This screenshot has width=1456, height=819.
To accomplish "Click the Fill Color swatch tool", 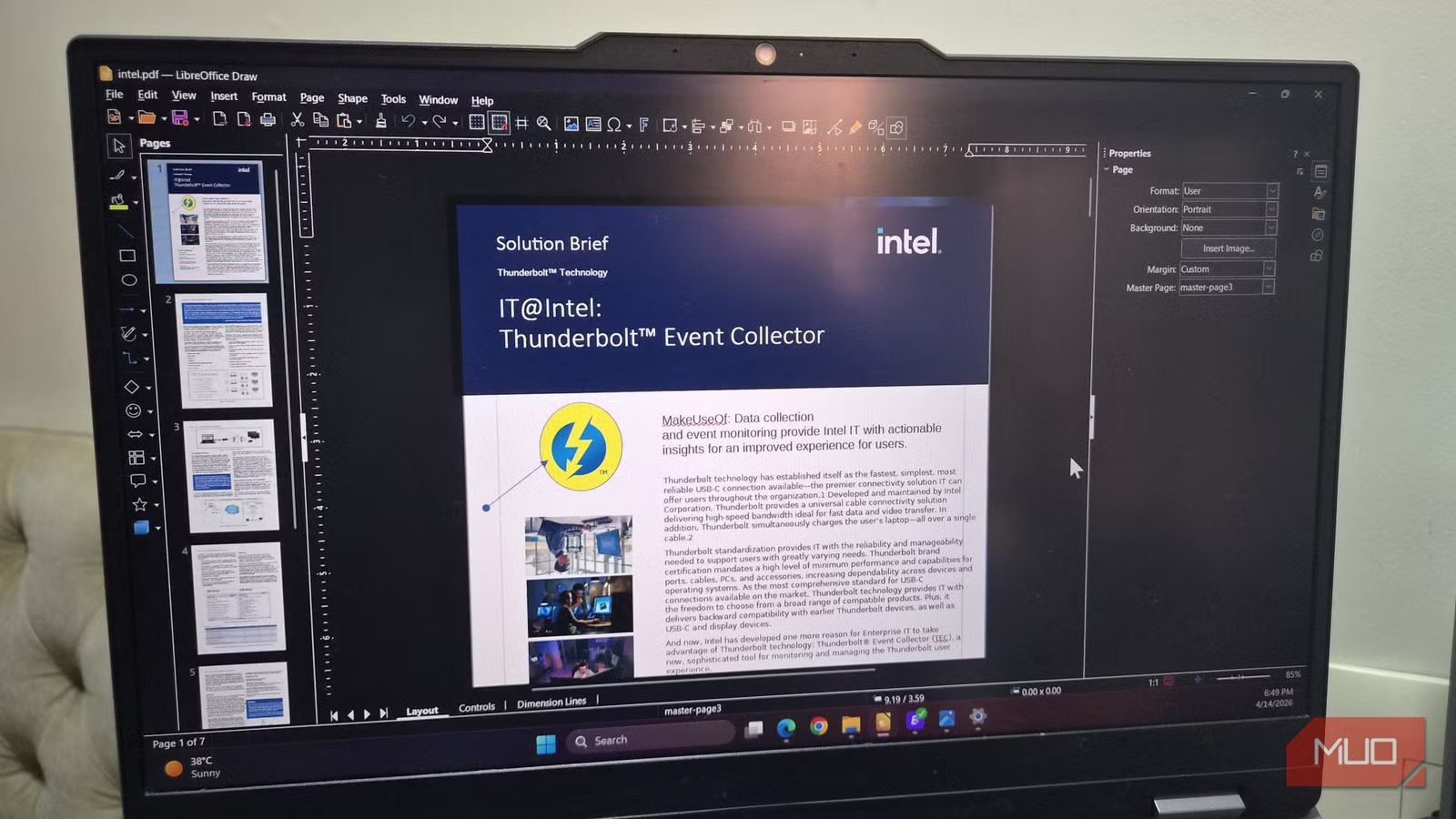I will pos(118,202).
